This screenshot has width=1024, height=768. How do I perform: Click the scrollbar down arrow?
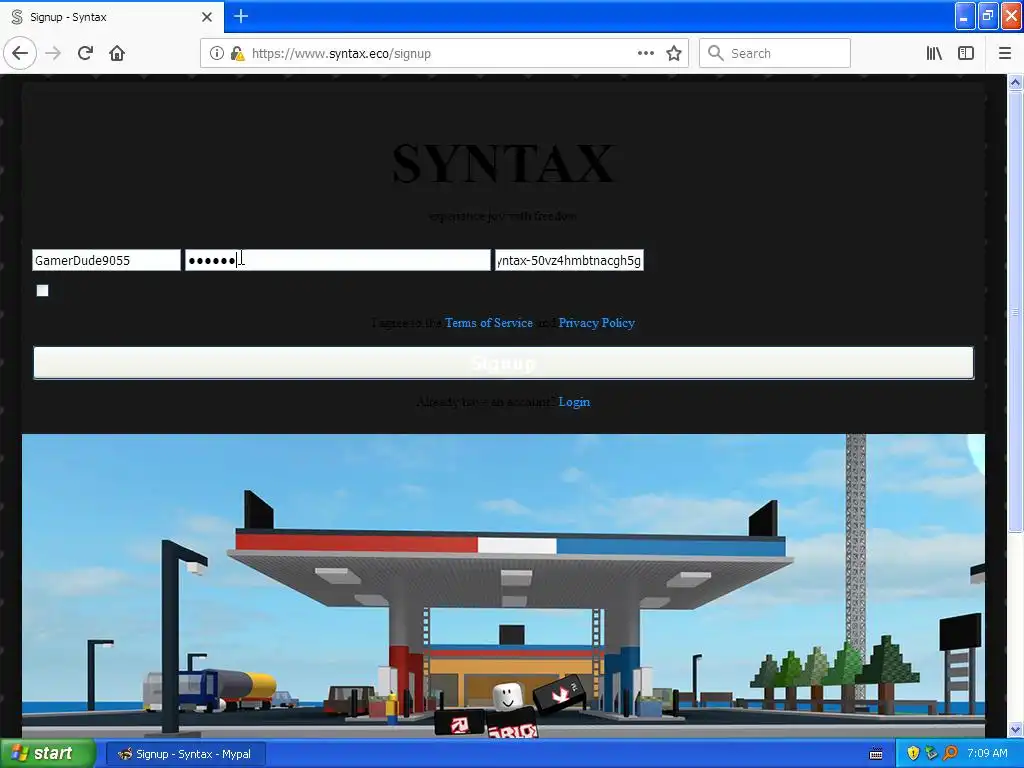point(1015,729)
